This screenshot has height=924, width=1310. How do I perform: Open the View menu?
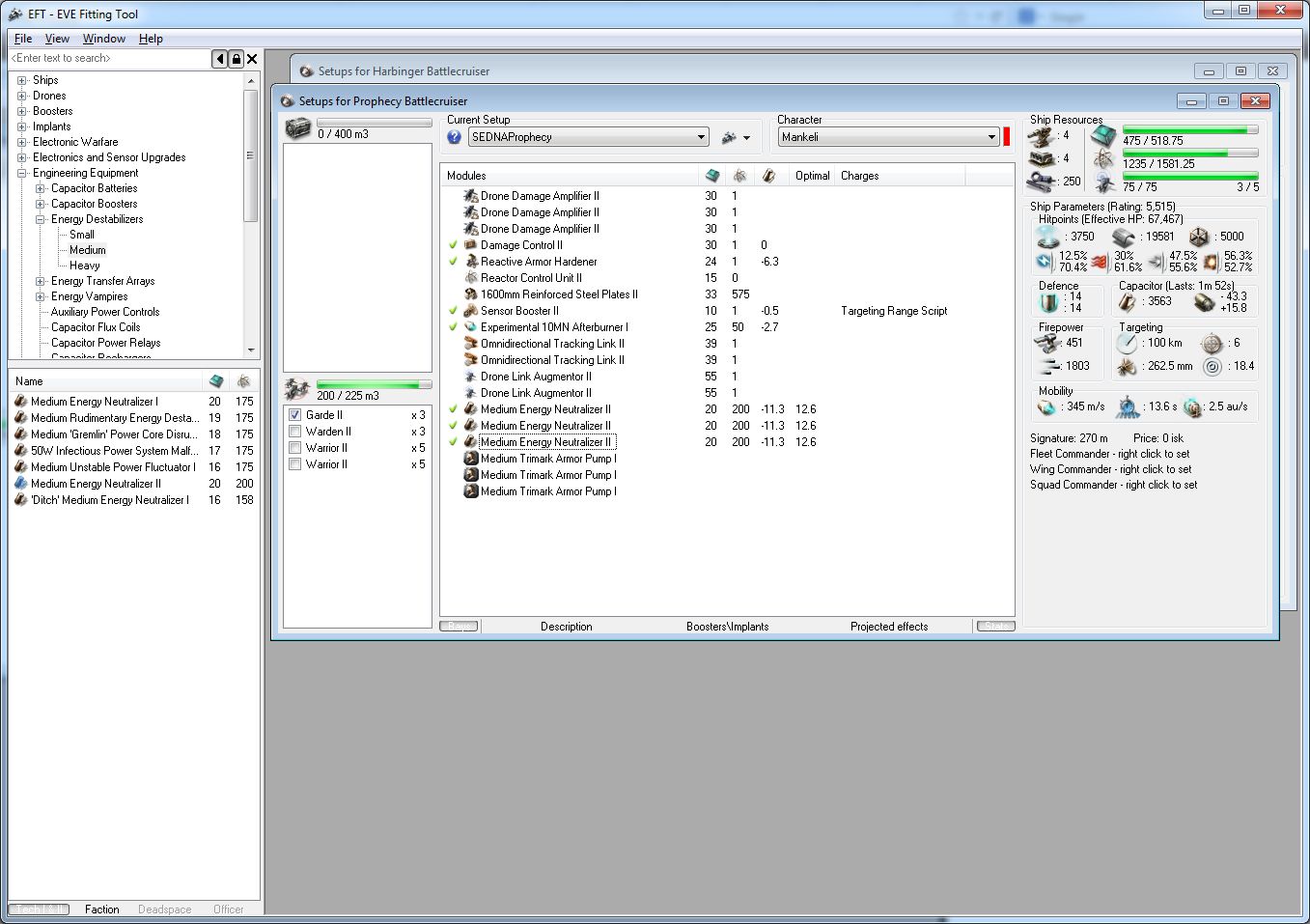click(57, 39)
